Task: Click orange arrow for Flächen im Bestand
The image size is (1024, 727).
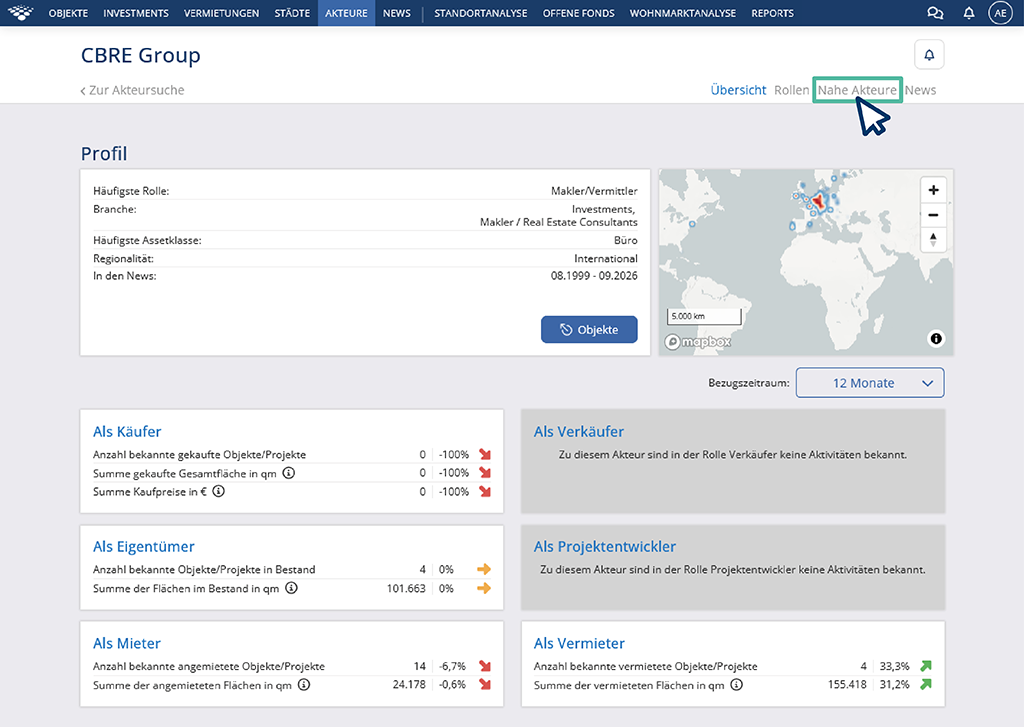Action: coord(484,588)
